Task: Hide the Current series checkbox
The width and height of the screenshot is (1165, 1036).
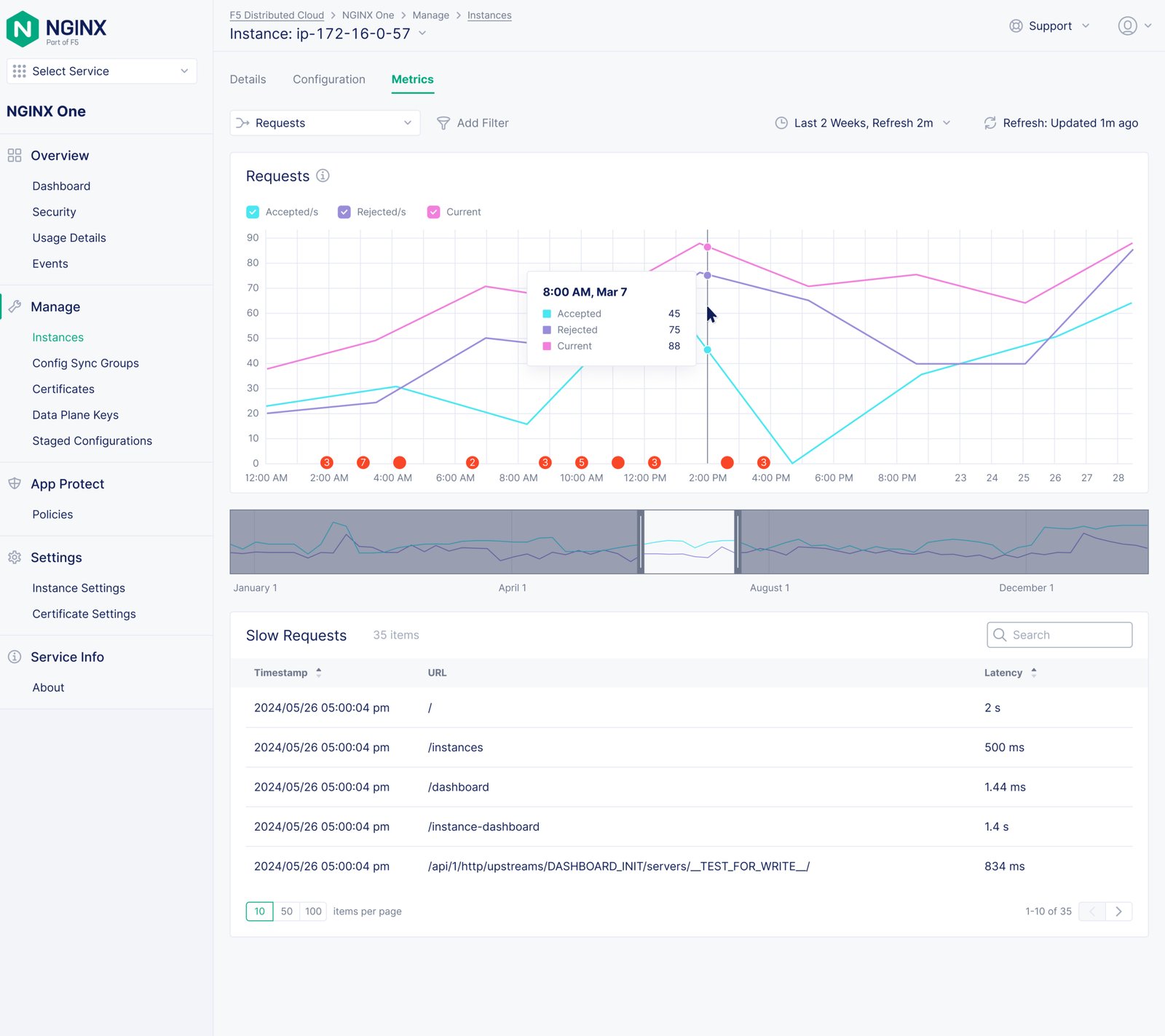Action: coord(433,212)
